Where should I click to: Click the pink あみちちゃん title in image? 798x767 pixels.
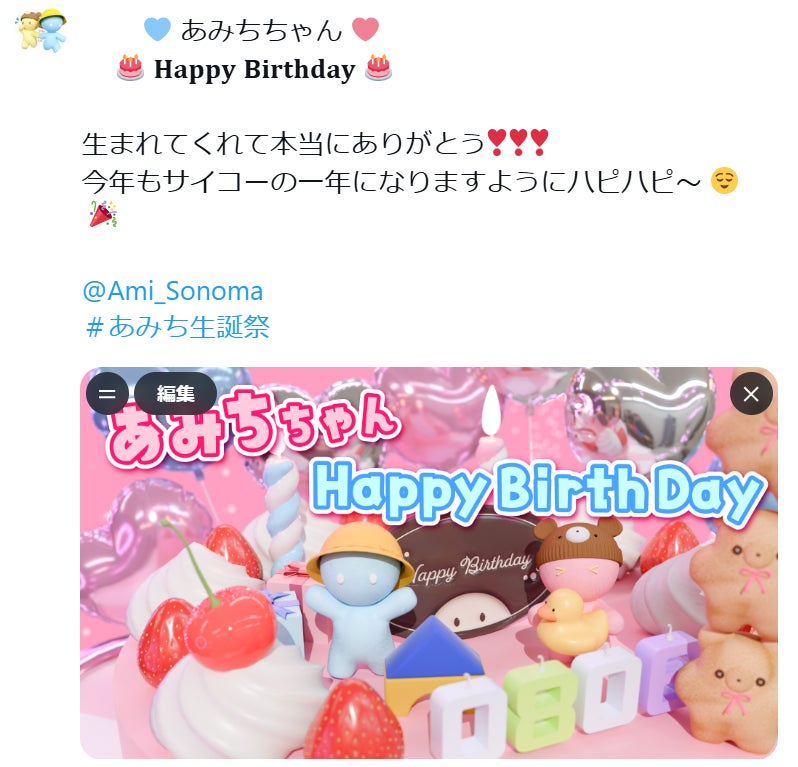[x=252, y=425]
